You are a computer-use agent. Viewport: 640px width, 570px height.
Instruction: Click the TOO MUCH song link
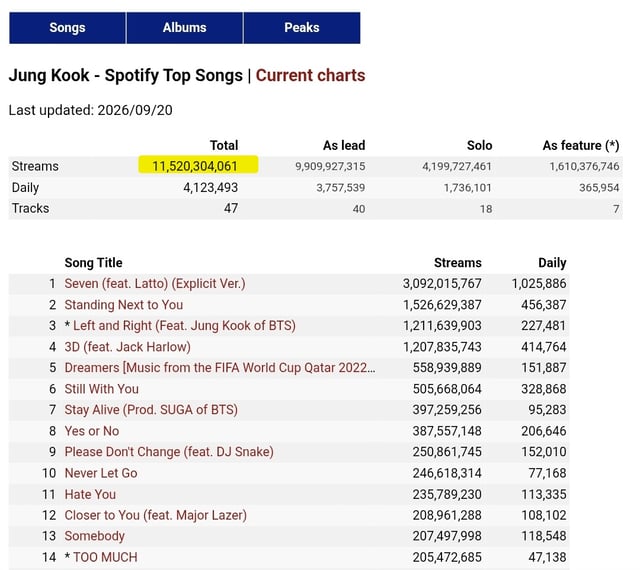pos(105,557)
